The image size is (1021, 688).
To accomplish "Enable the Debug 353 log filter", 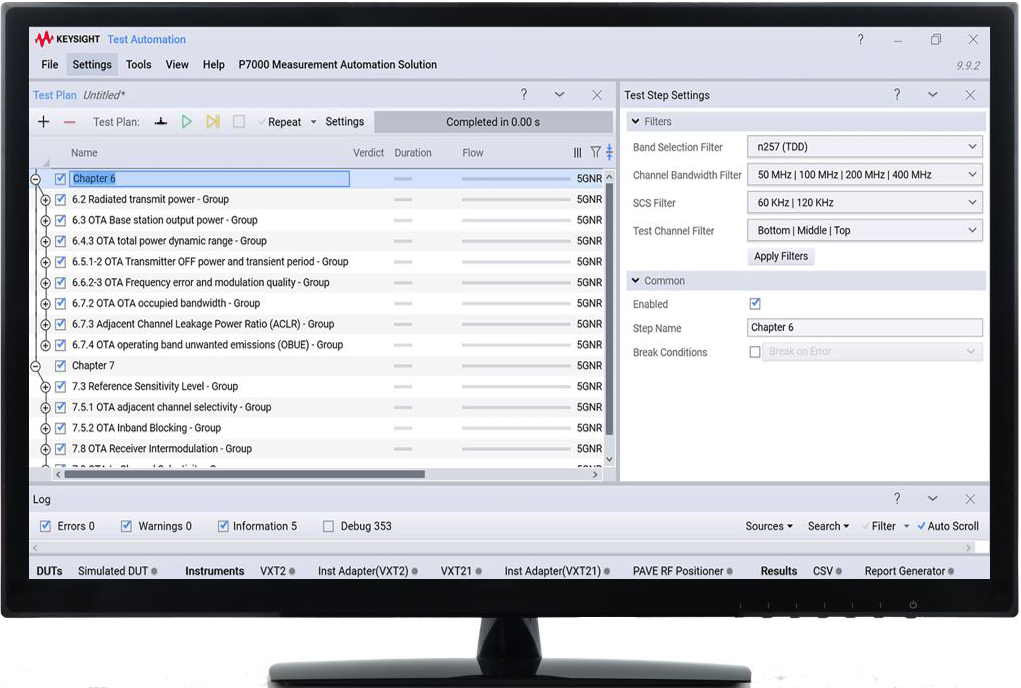I will pyautogui.click(x=328, y=526).
